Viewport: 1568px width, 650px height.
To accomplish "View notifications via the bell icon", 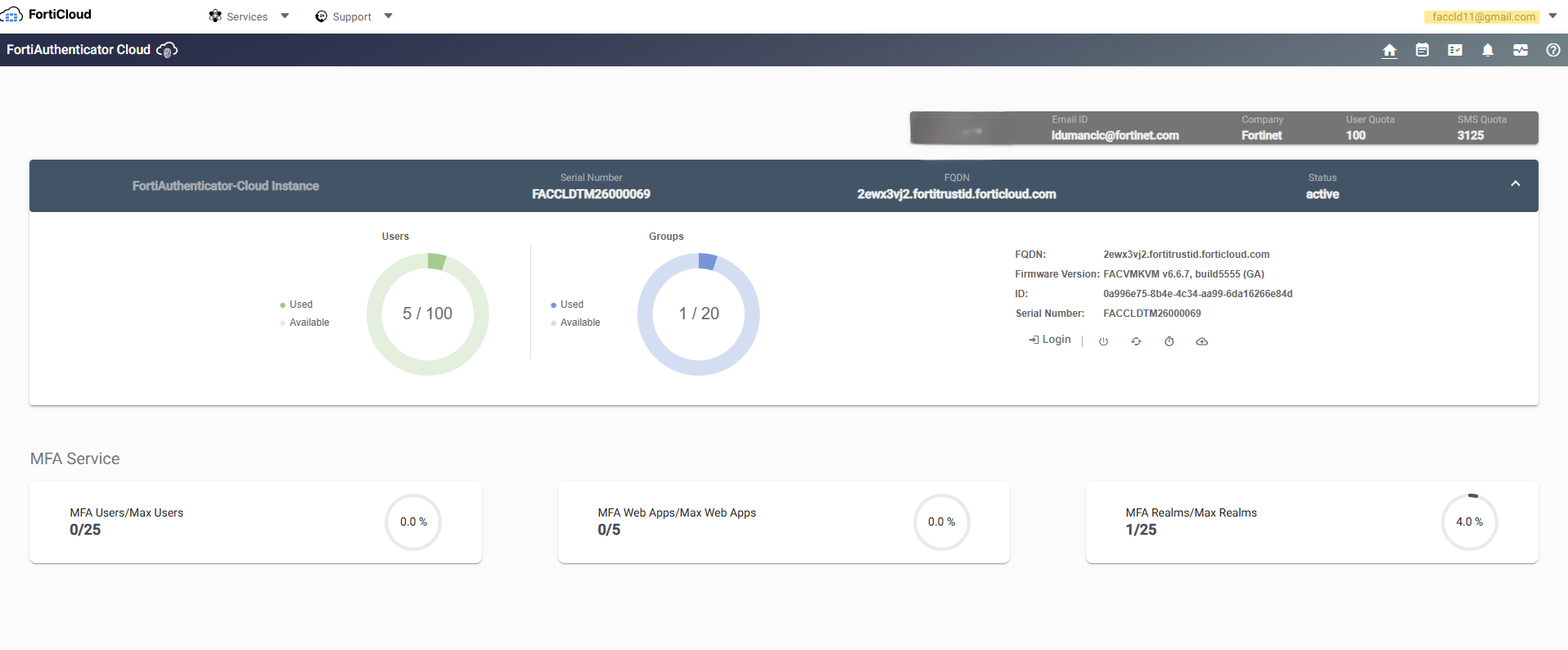I will (x=1488, y=50).
